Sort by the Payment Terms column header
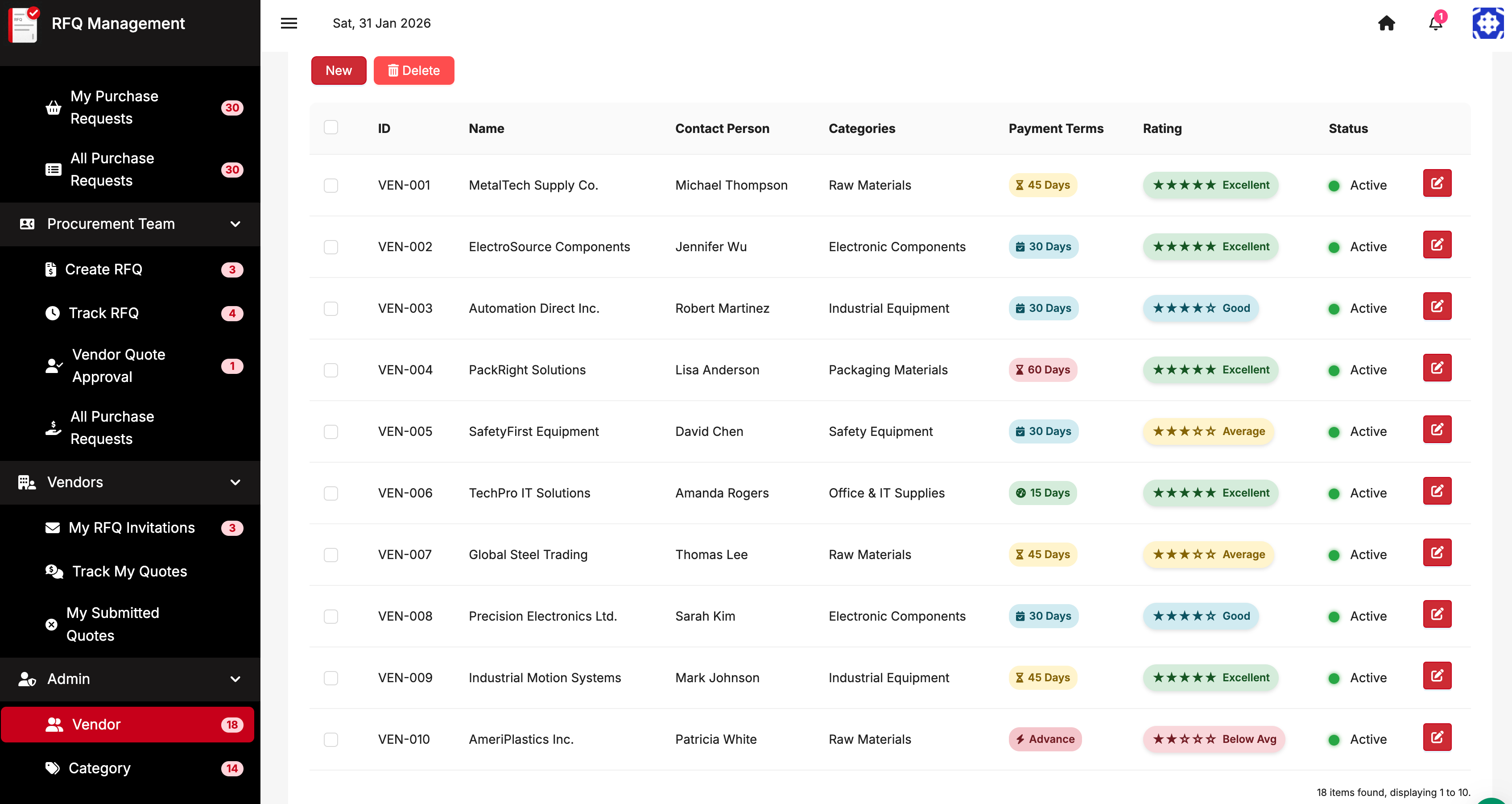This screenshot has width=1512, height=804. pos(1055,128)
